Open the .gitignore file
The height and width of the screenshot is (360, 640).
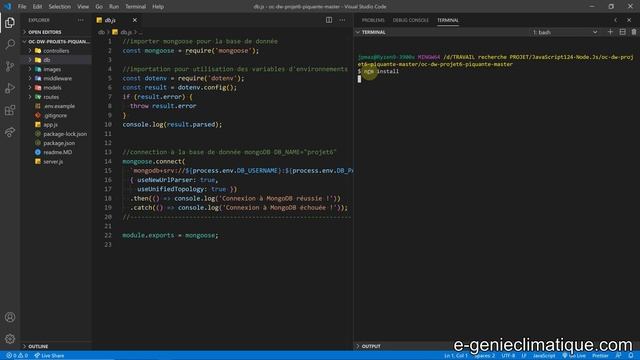[56, 116]
